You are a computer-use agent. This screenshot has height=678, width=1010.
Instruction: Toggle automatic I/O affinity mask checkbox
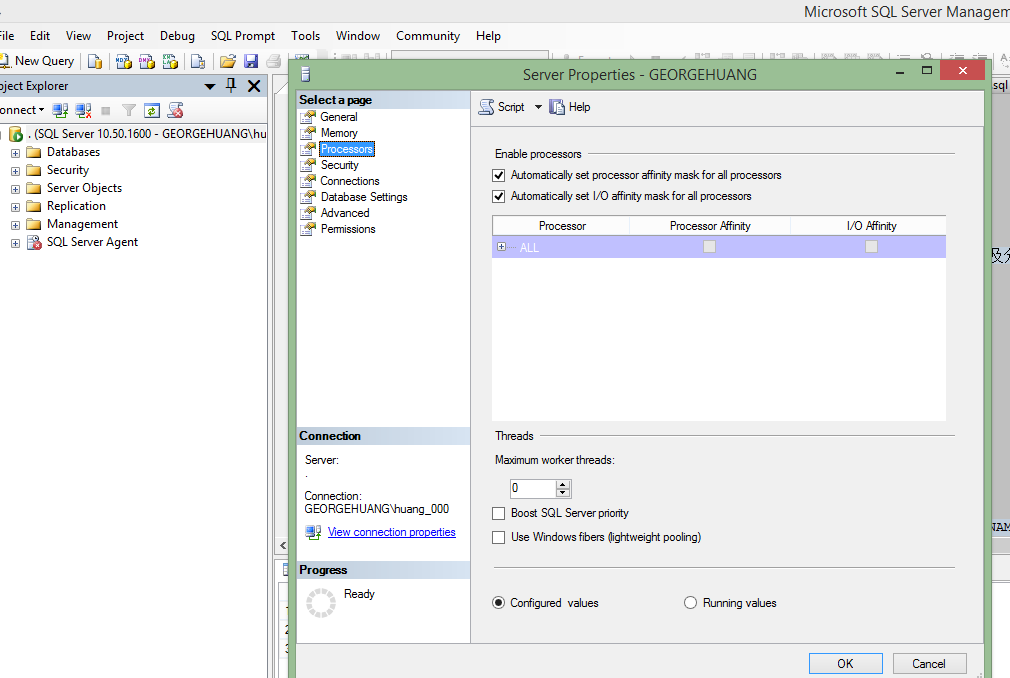tap(499, 196)
